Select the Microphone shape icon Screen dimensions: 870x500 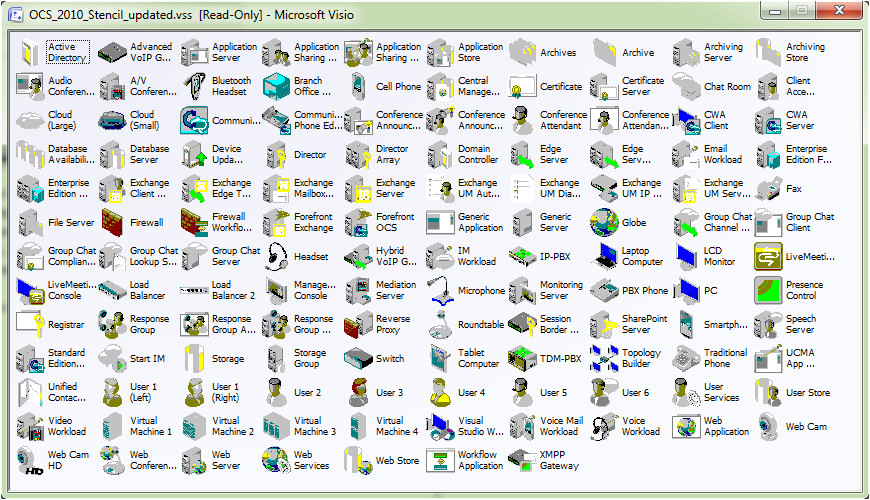click(440, 291)
